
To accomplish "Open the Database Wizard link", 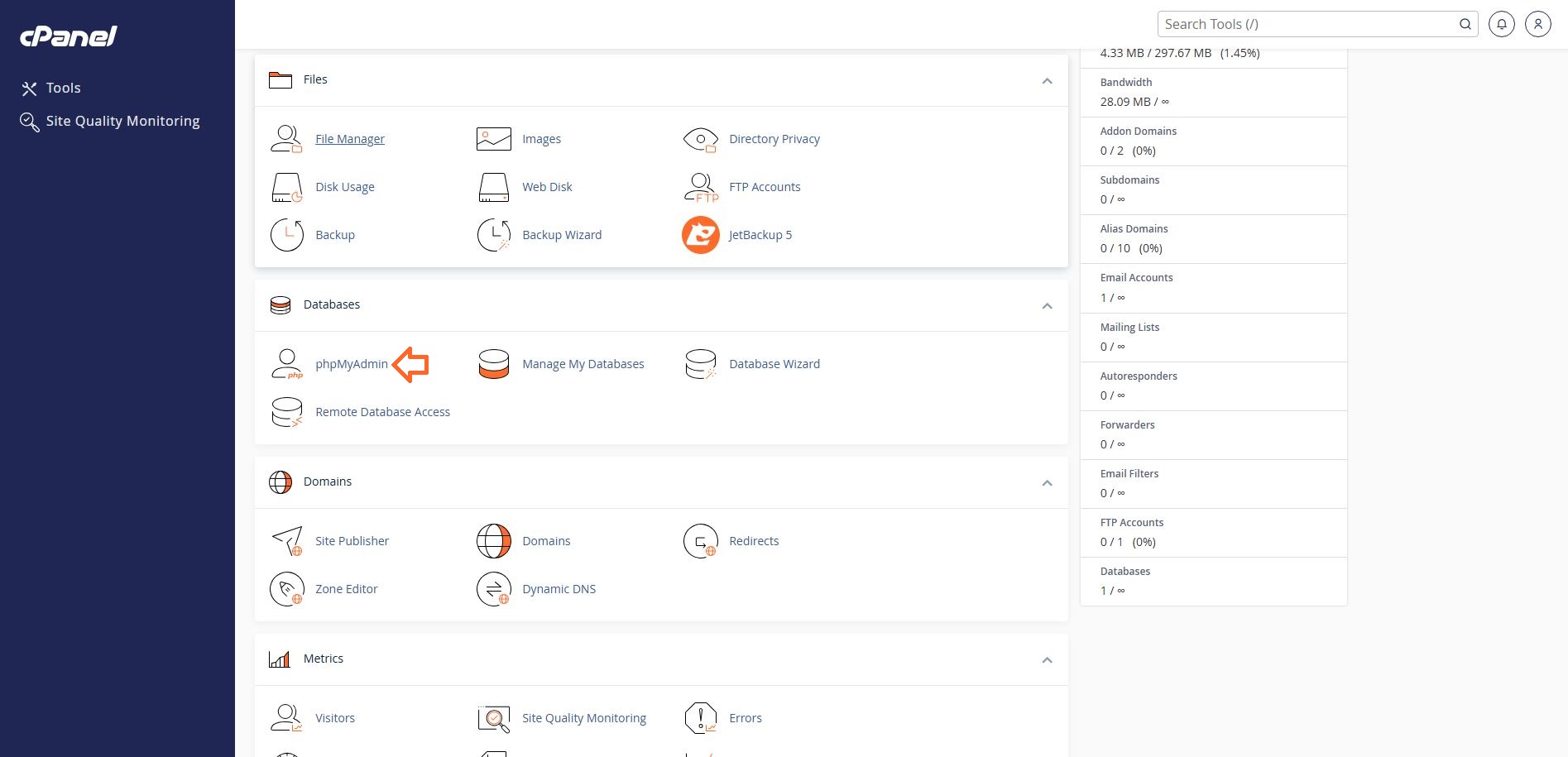I will tap(774, 364).
